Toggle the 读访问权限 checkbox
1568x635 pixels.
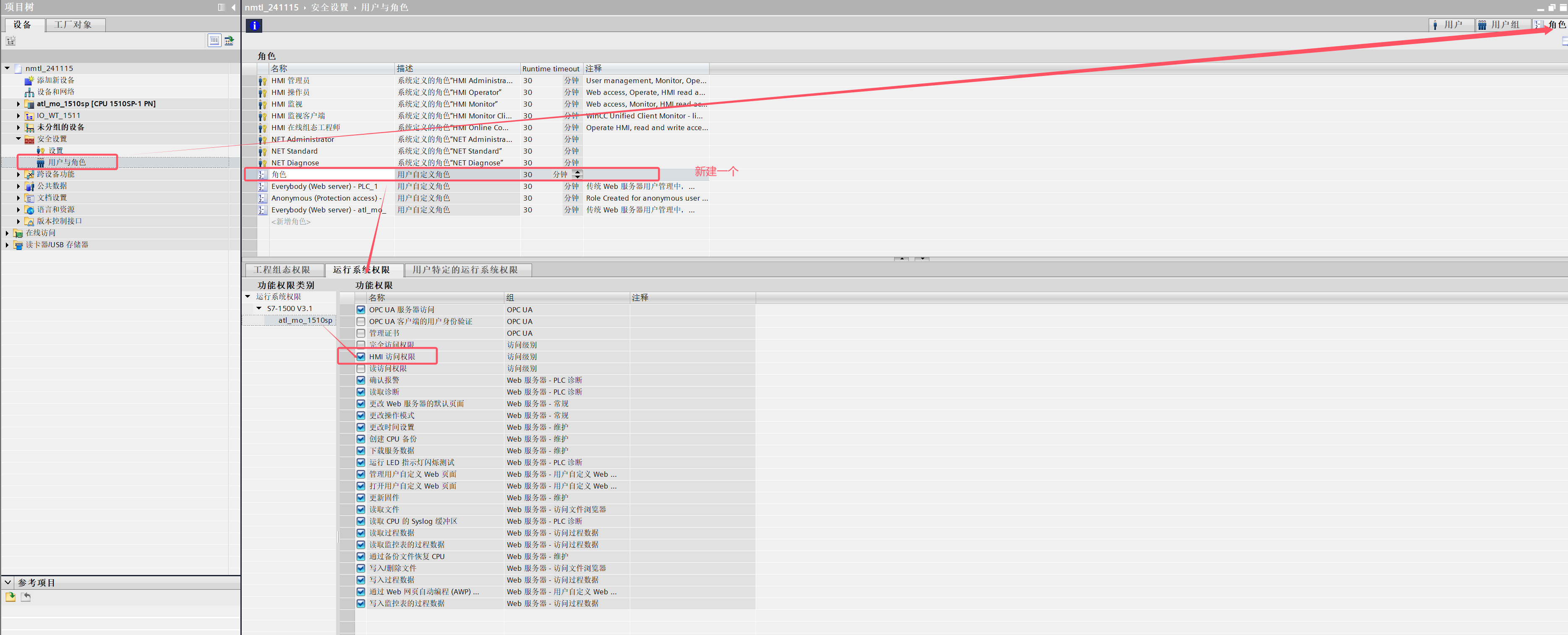[x=361, y=369]
